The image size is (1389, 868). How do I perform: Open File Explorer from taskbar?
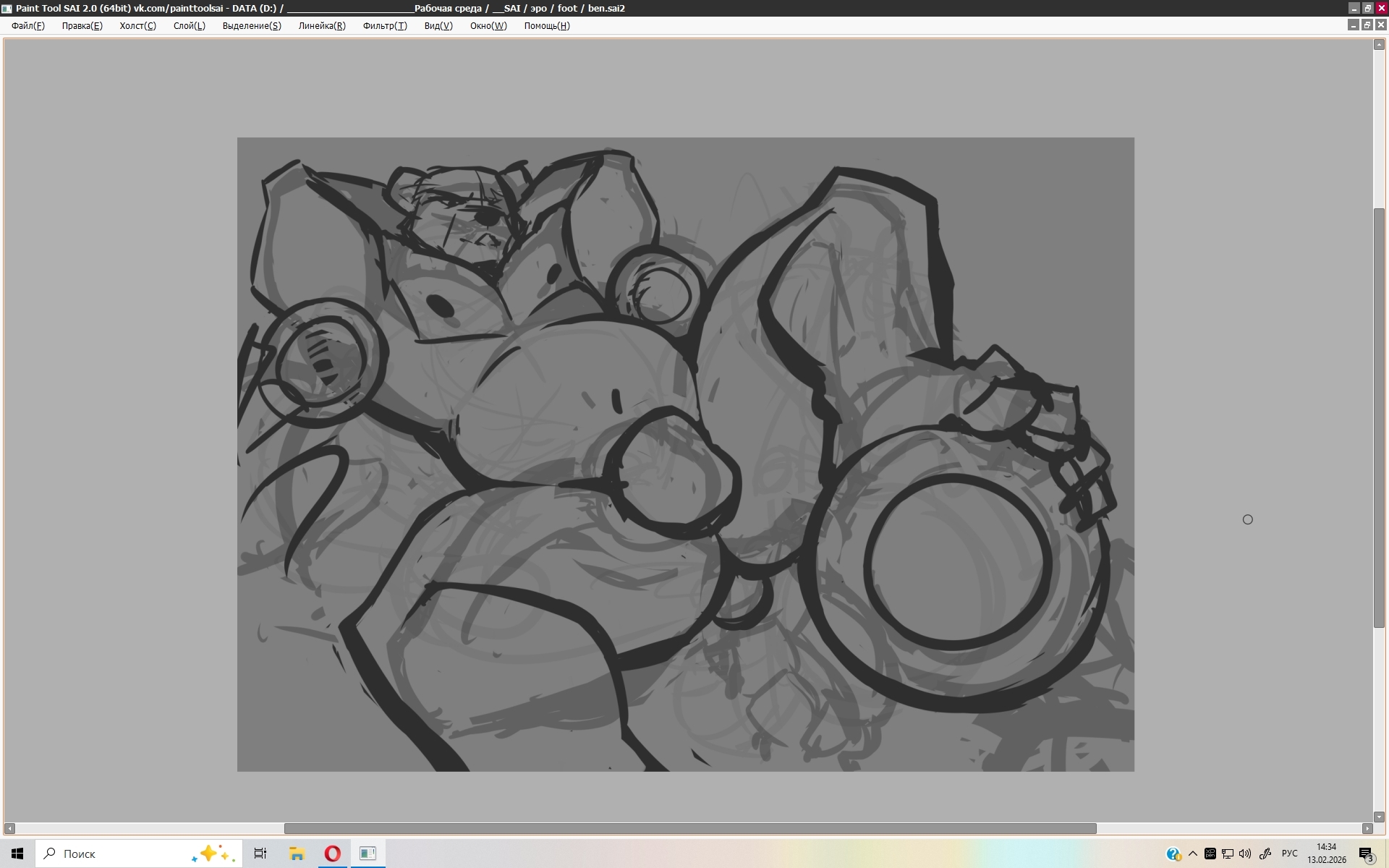pyautogui.click(x=297, y=854)
